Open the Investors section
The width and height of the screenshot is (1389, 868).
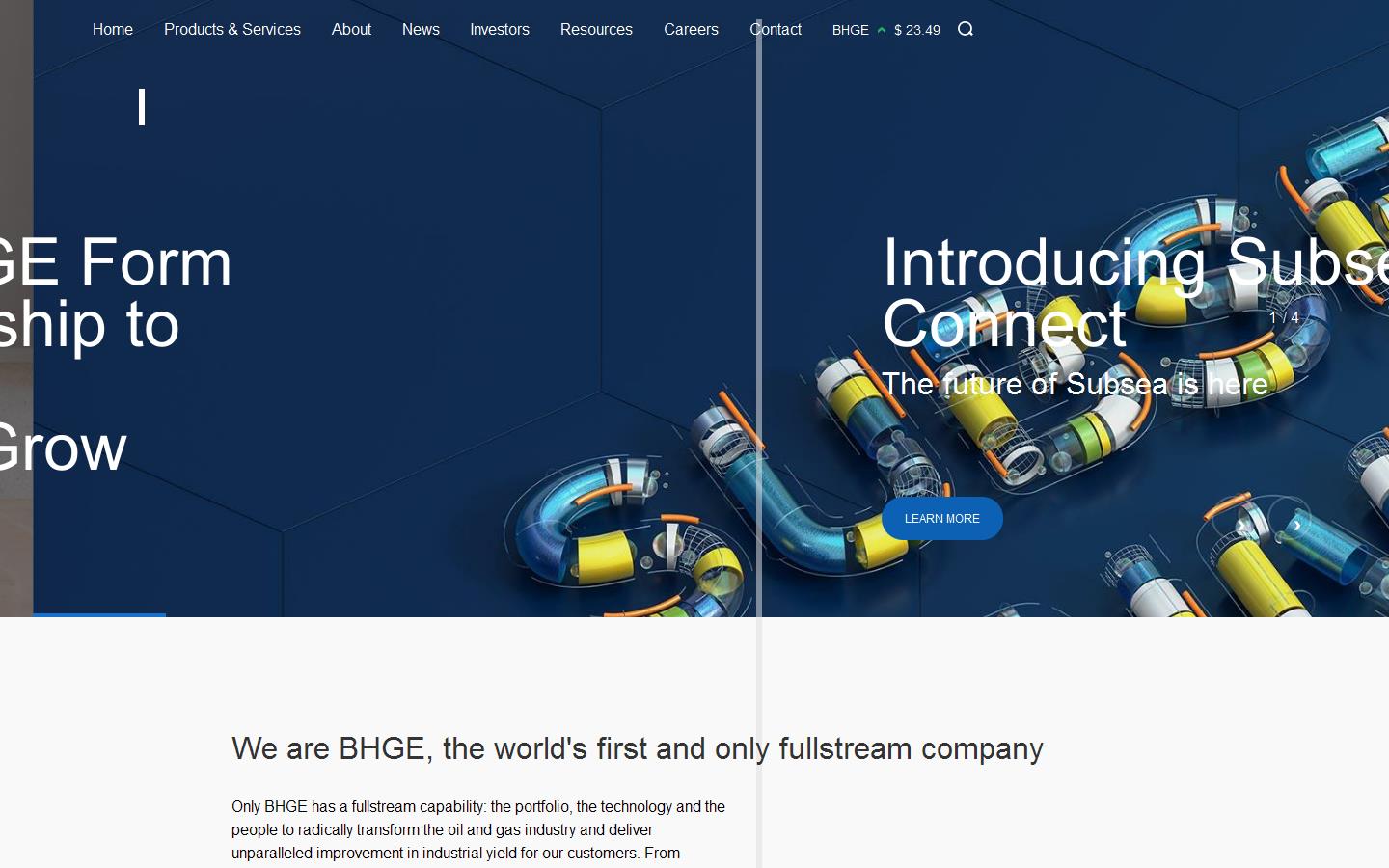coord(499,30)
